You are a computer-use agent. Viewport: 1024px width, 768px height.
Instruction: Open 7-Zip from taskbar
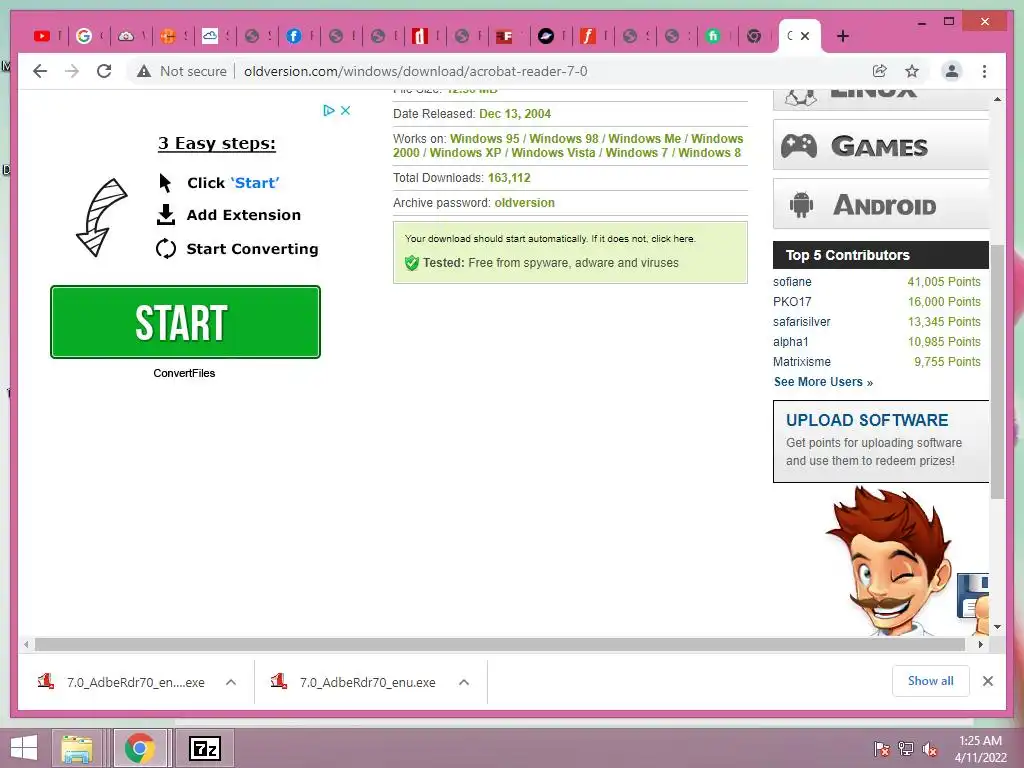tap(204, 748)
